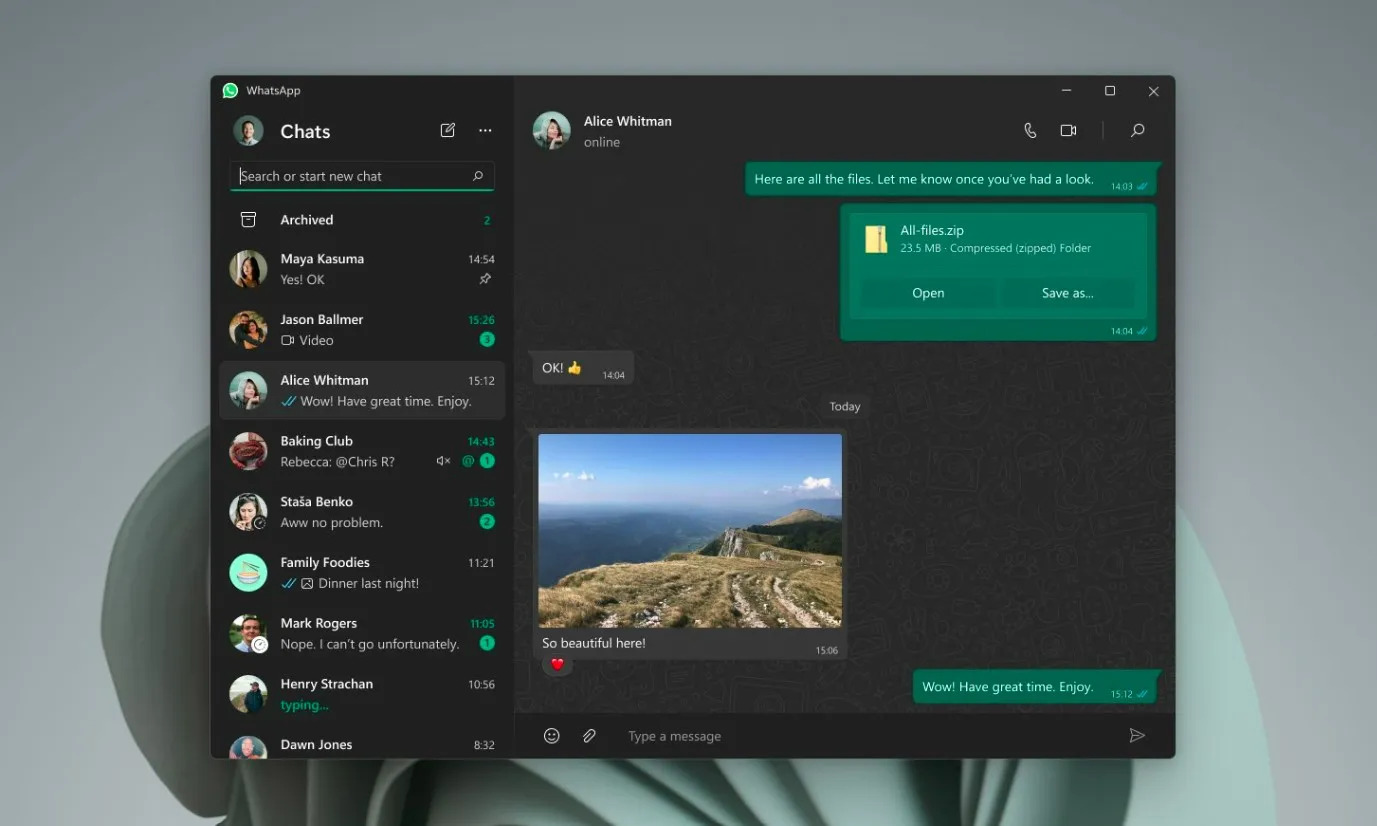Click the magnifier in the chat search box
This screenshot has width=1377, height=826.
[x=478, y=176]
